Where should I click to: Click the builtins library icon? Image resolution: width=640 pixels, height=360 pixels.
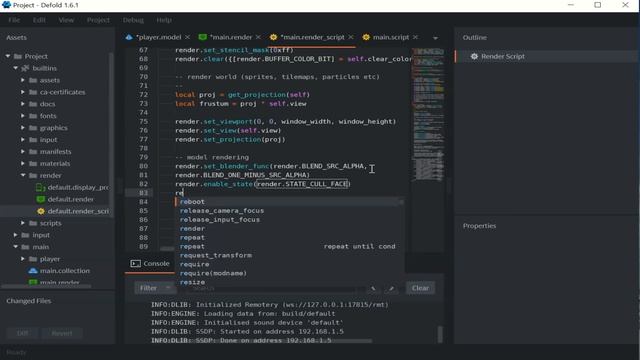coord(25,68)
